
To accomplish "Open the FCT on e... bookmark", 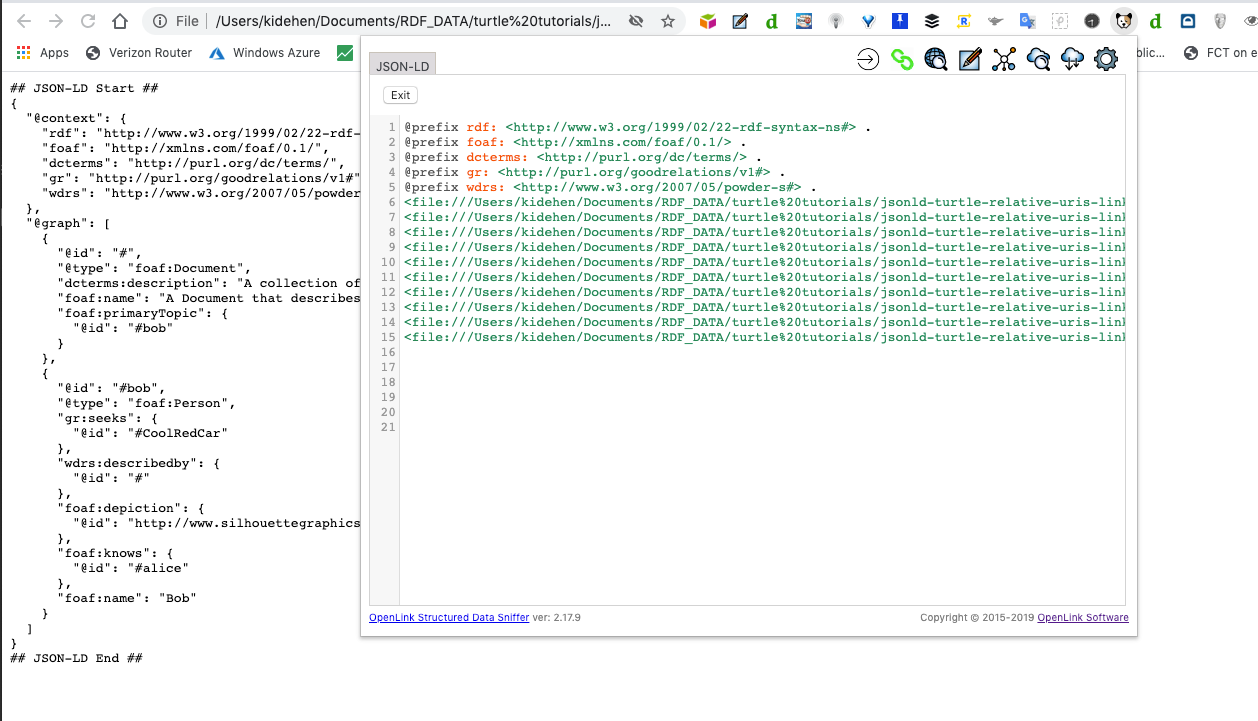I will 1219,53.
